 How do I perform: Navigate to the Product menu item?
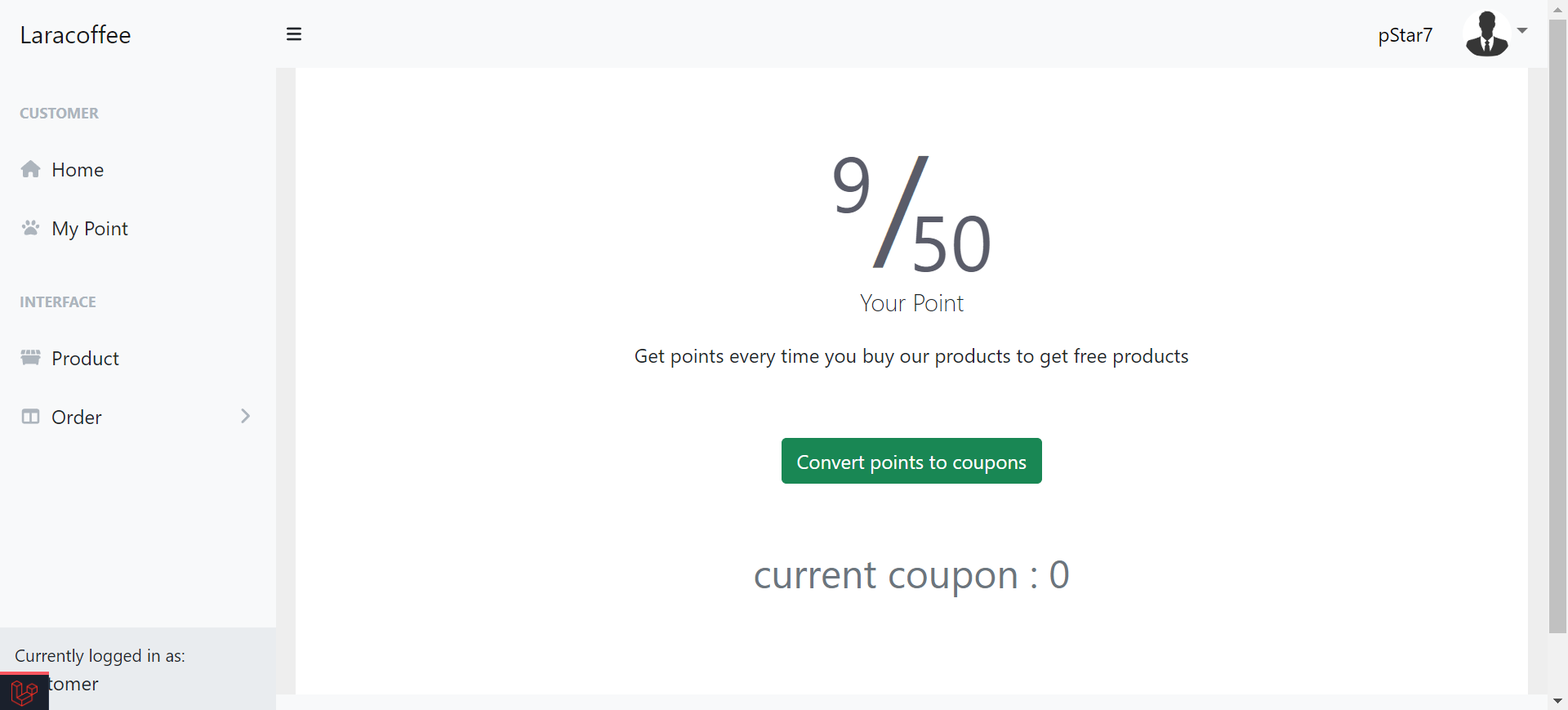(x=85, y=359)
